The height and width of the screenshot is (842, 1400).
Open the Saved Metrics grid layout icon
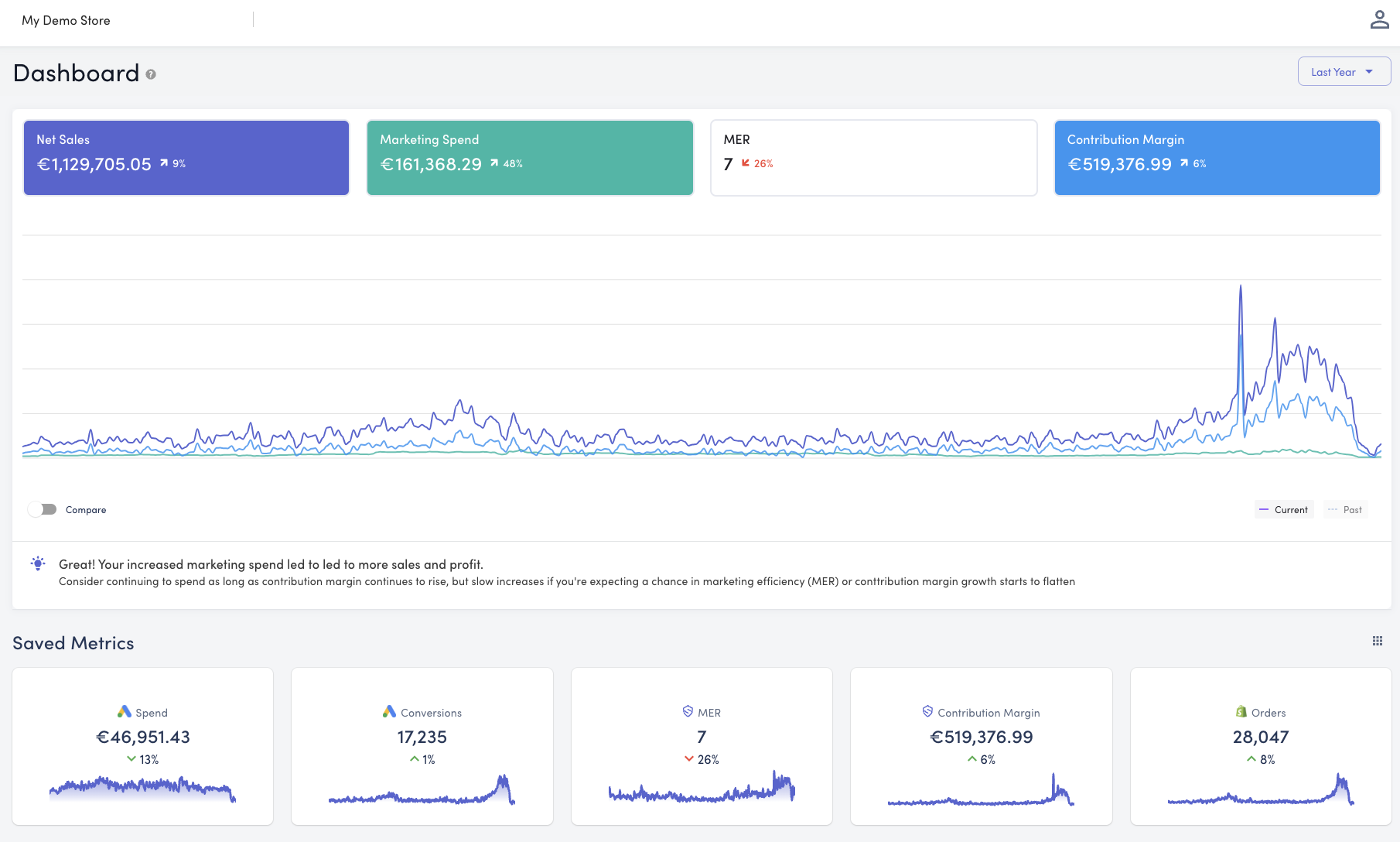pos(1377,641)
